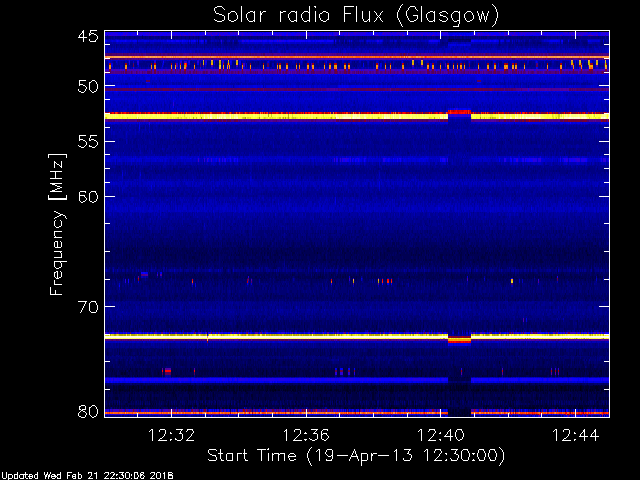Click the 60 frequency tick label
The image size is (640, 480).
point(88,197)
